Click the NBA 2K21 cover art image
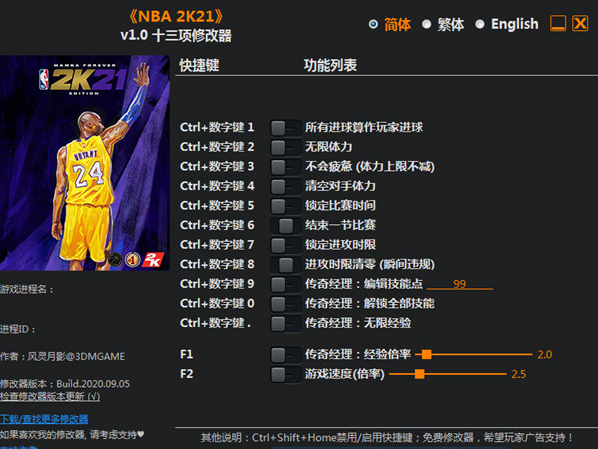 (x=85, y=163)
